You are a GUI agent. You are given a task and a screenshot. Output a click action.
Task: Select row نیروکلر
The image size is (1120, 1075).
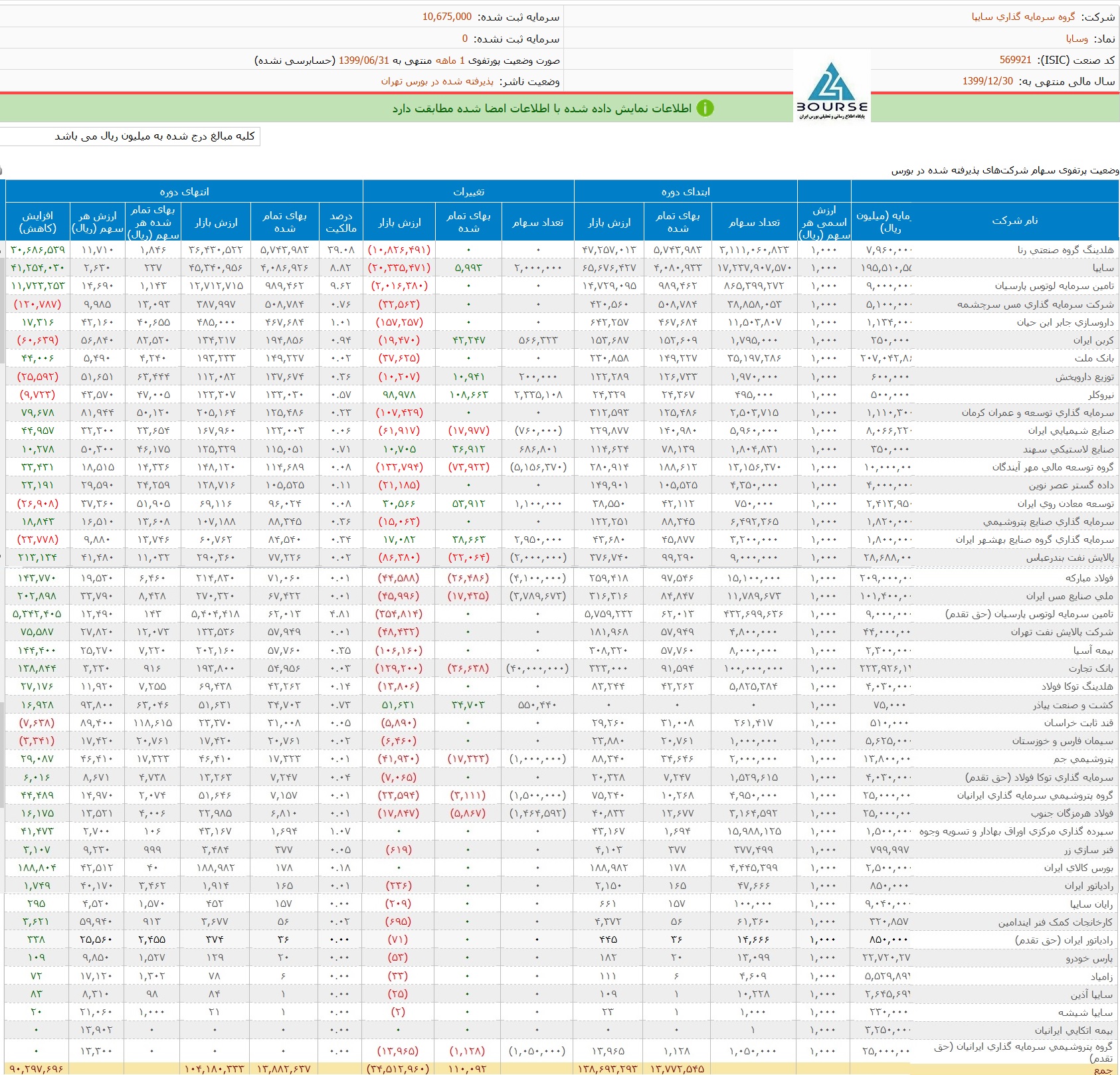point(562,395)
